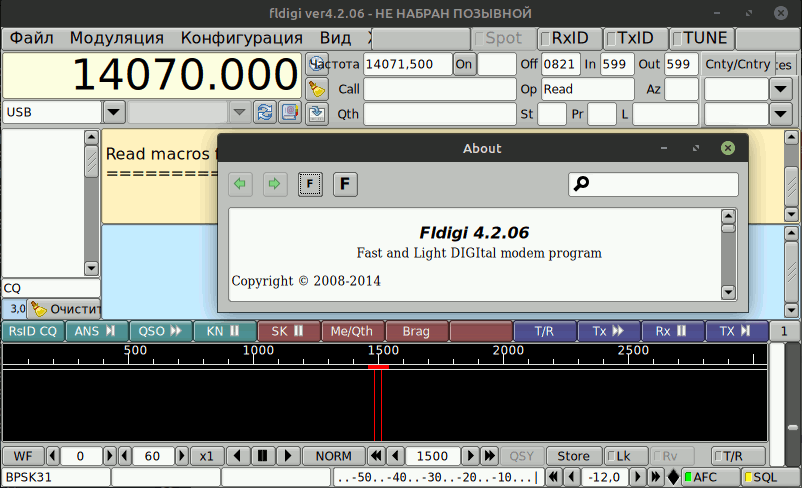Viewport: 802px width, 488px height.
Task: Increase waterfall range 60 value
Action: pos(182,456)
